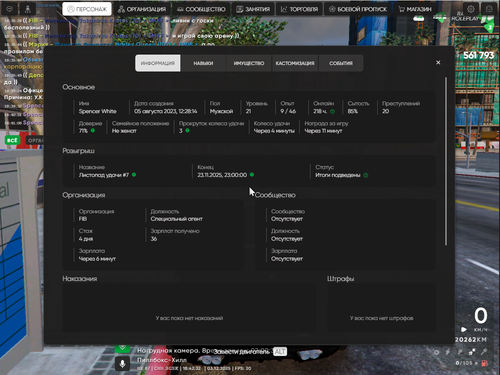500x375 pixels.
Task: Click marital status Не женат
Action: click(x=124, y=131)
